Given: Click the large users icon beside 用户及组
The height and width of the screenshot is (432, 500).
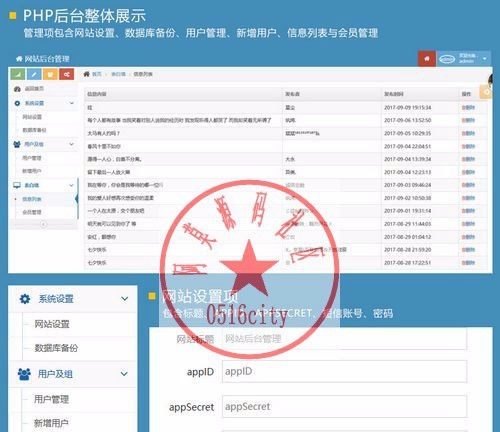Looking at the screenshot, I should pyautogui.click(x=24, y=374).
